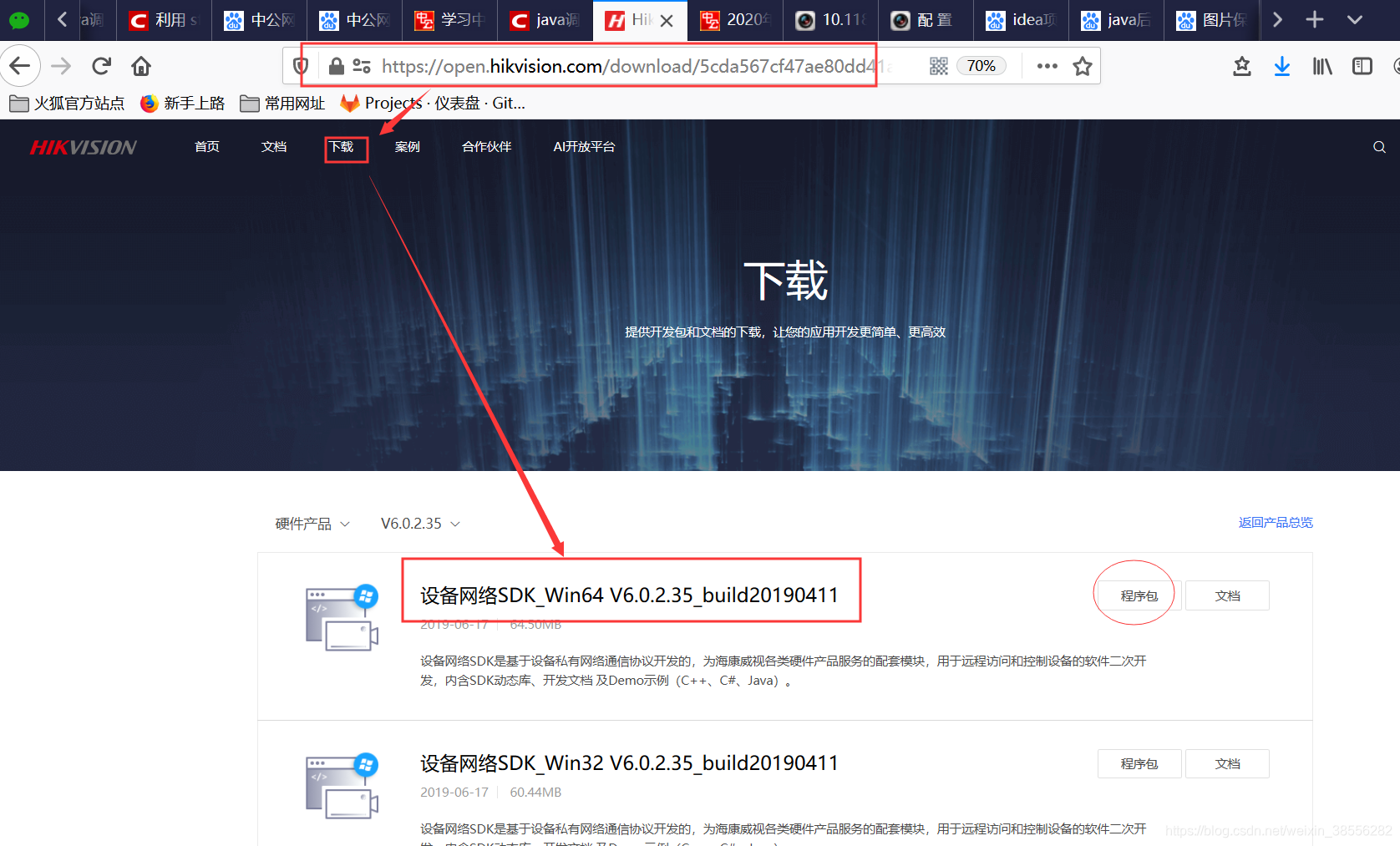Click the browser back arrow button
This screenshot has height=846, width=1400.
click(x=20, y=66)
